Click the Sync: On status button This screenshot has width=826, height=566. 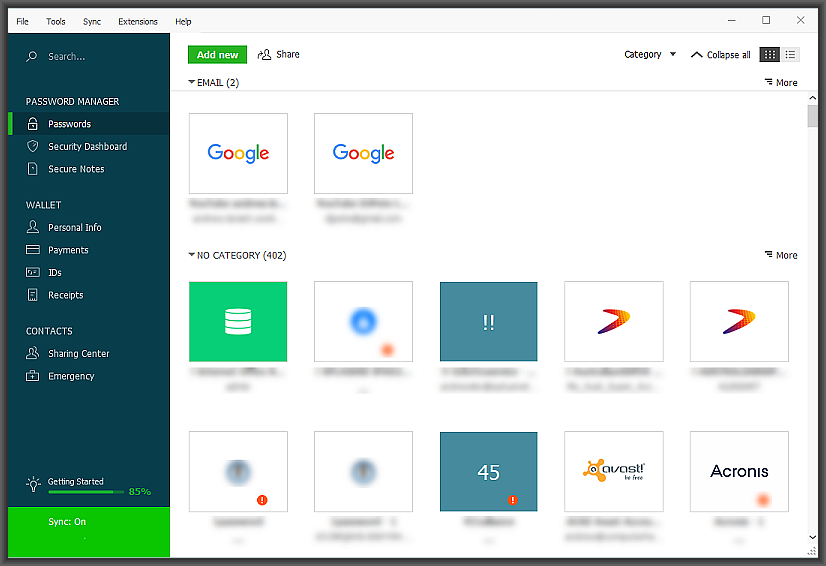[88, 532]
